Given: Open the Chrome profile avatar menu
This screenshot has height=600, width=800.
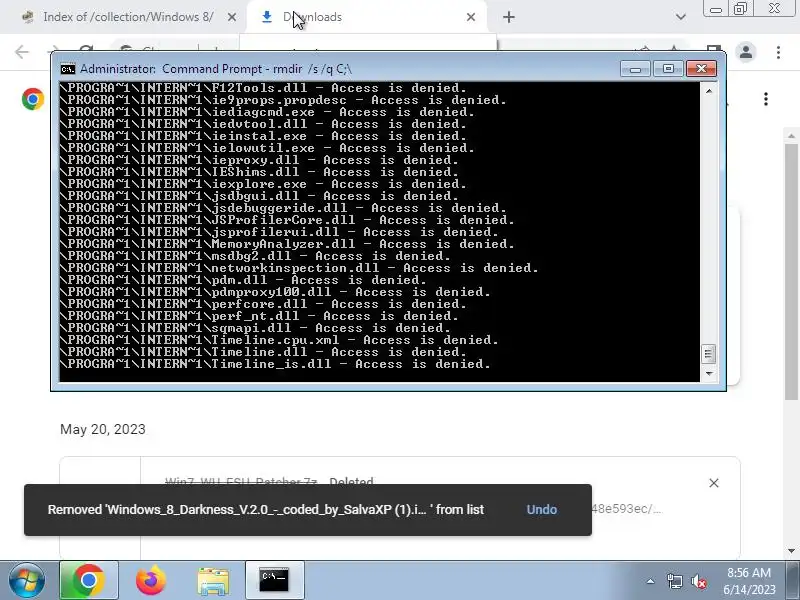Looking at the screenshot, I should pyautogui.click(x=746, y=52).
